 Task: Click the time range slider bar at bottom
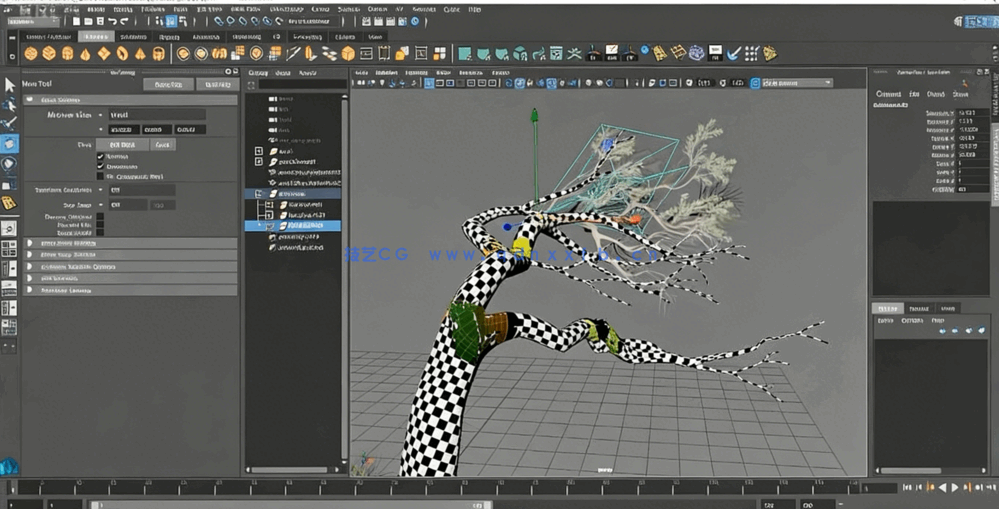point(290,504)
